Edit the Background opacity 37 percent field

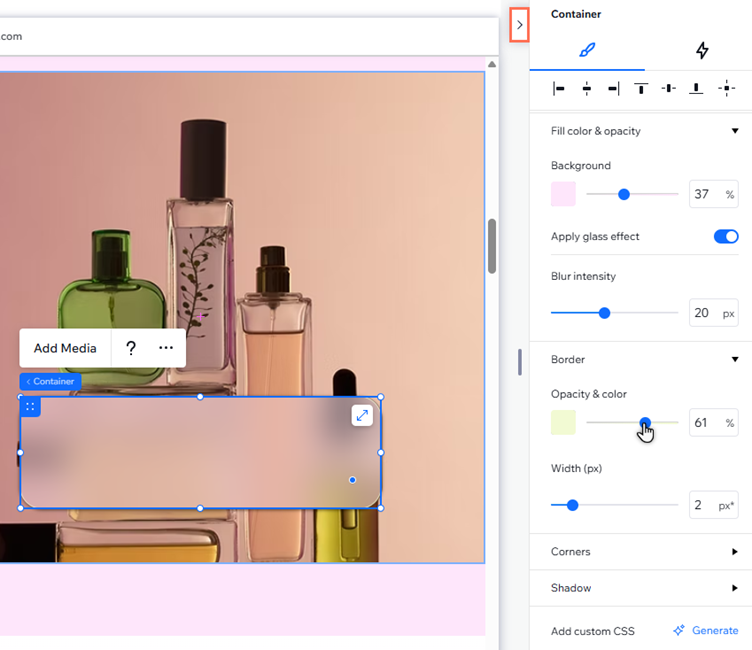point(713,194)
